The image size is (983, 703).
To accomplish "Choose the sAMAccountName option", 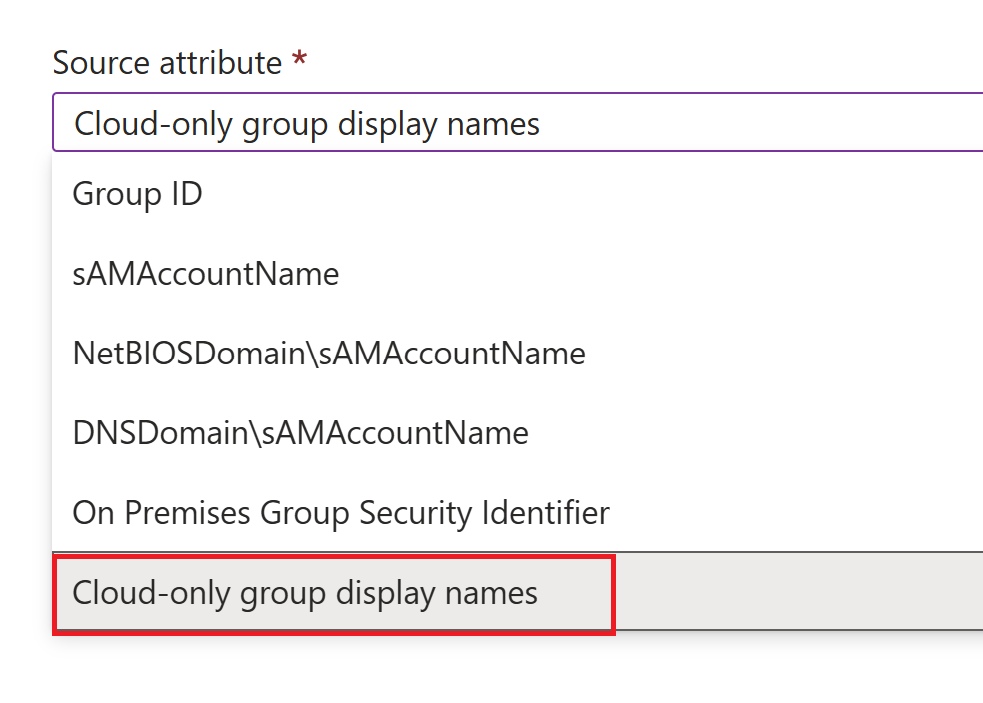I will coord(206,273).
